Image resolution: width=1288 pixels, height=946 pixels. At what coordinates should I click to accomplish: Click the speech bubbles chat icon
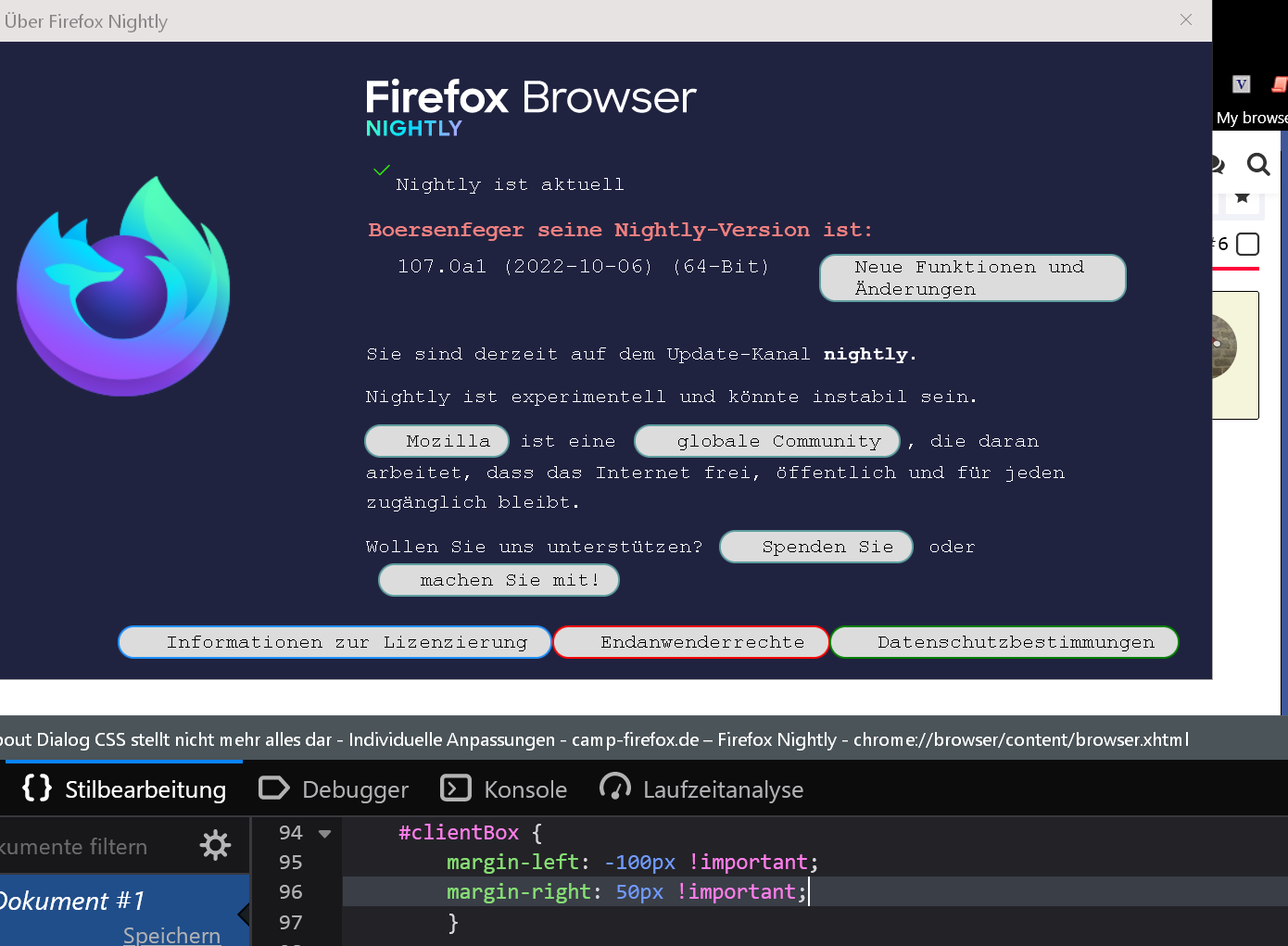(x=1218, y=165)
